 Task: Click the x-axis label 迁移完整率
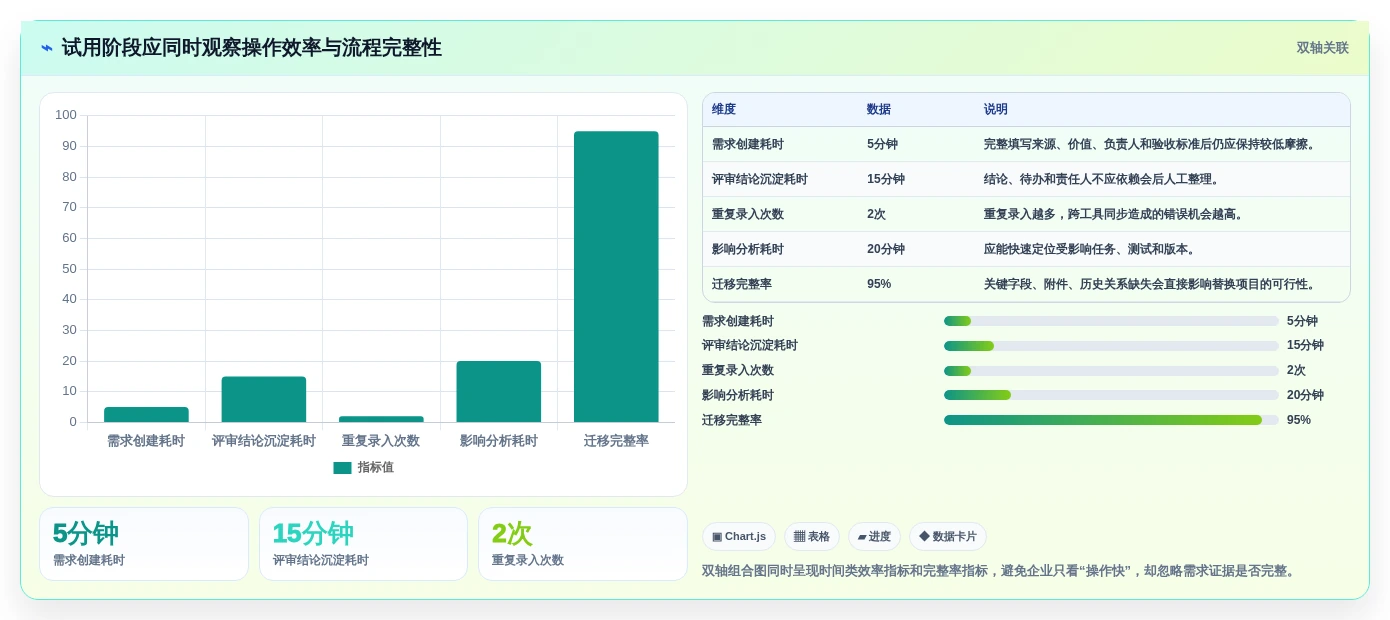click(x=616, y=441)
